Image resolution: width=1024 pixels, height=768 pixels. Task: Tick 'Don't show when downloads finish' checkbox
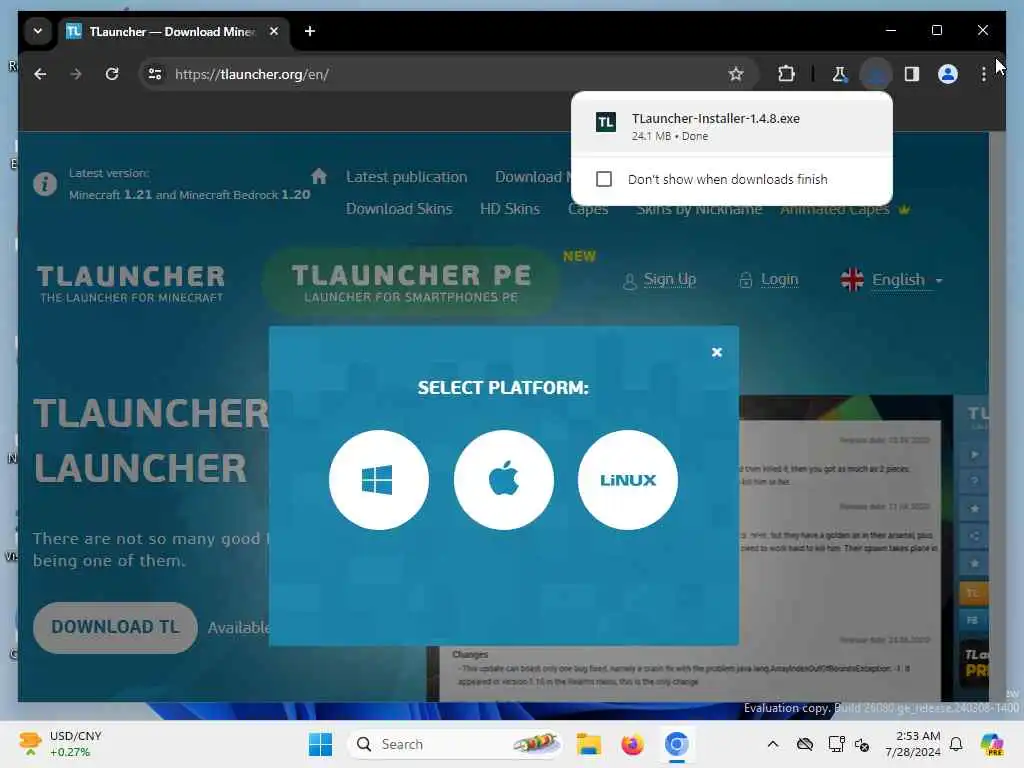(x=604, y=179)
